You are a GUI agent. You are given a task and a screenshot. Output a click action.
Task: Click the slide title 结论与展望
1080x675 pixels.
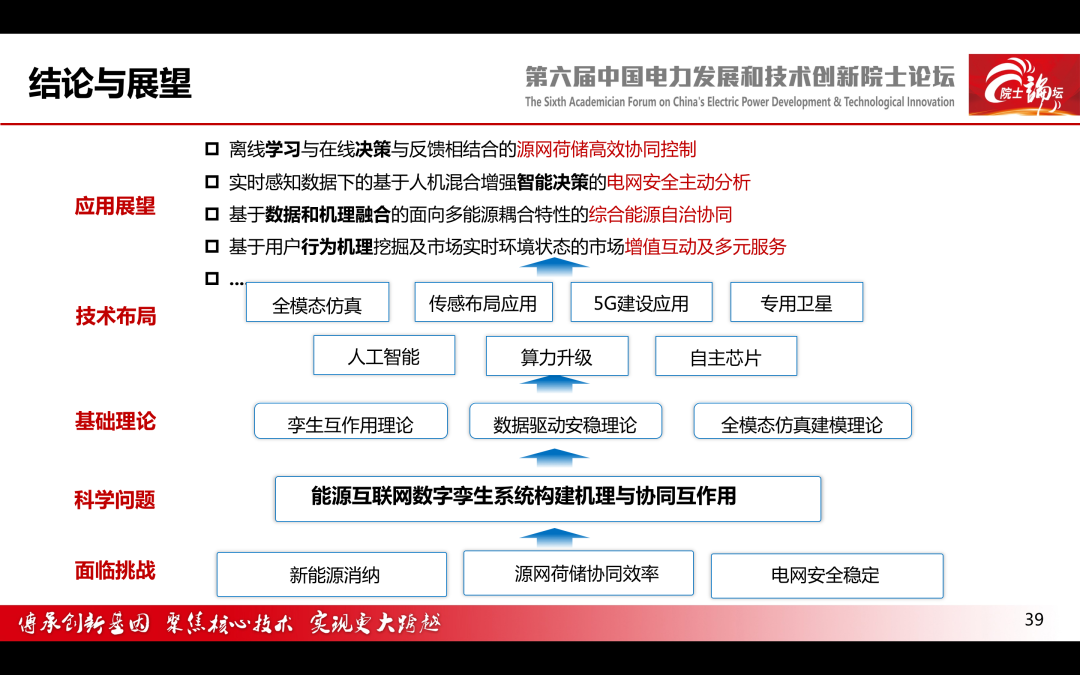point(110,83)
